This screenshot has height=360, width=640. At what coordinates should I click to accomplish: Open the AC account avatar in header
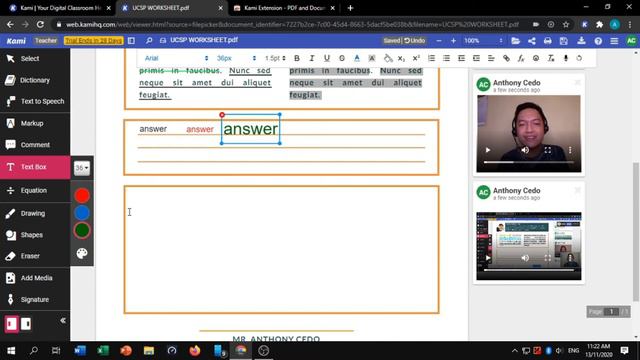631,41
